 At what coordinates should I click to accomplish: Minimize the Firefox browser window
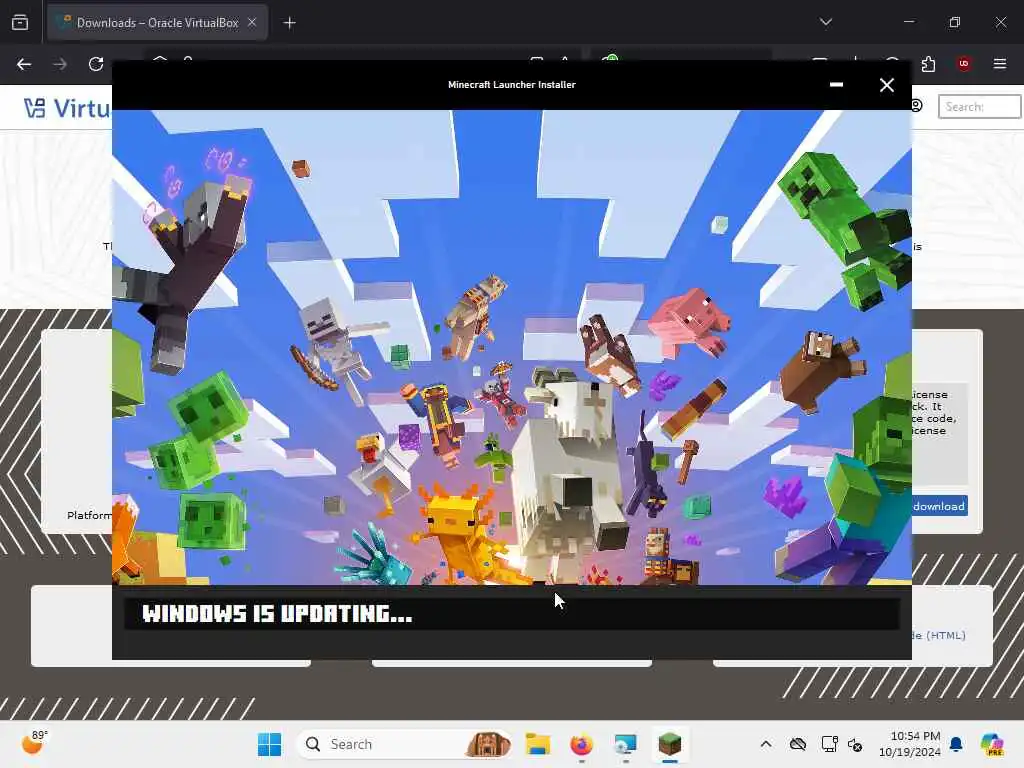click(908, 22)
